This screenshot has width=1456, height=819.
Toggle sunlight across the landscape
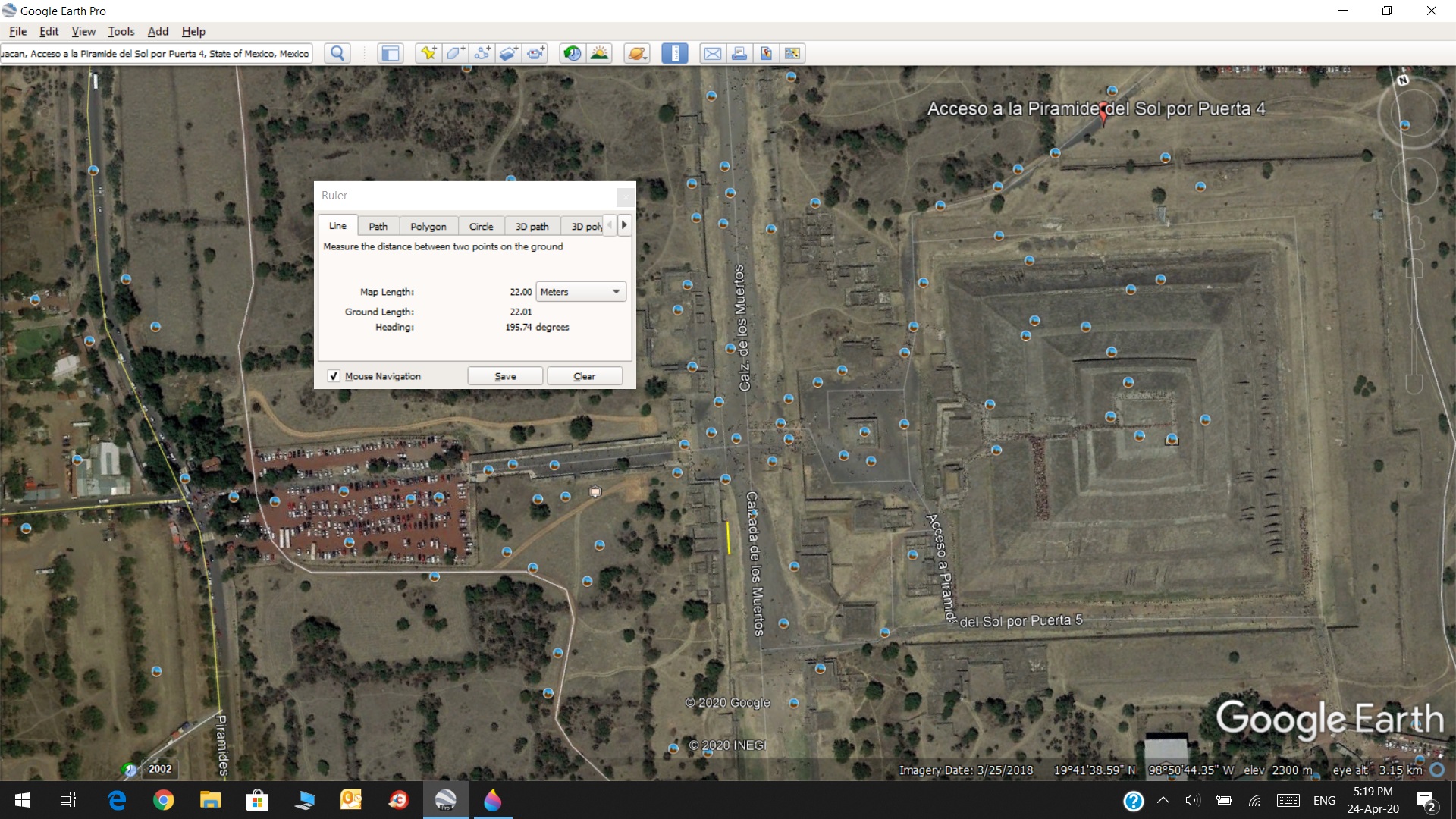(599, 53)
